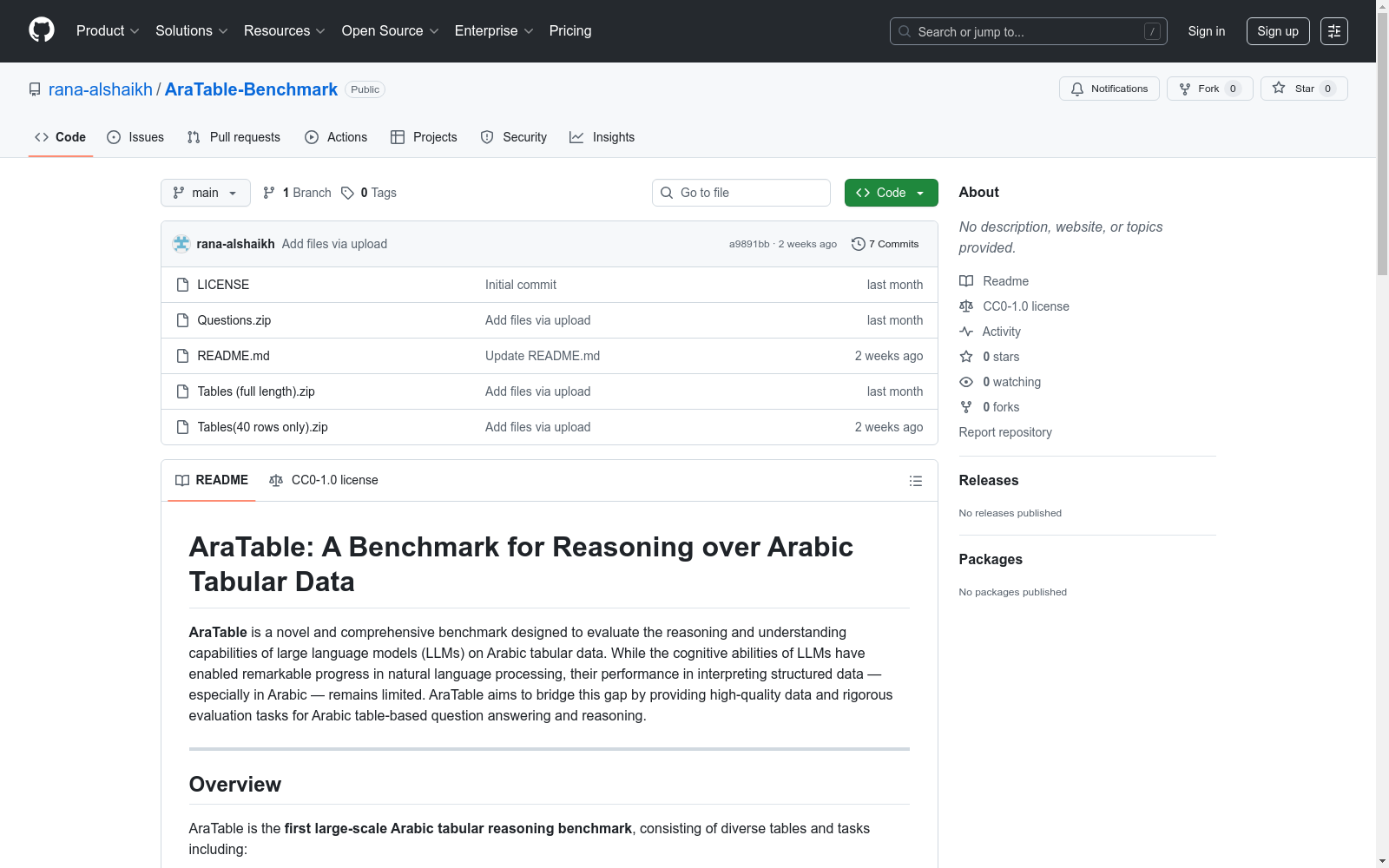The height and width of the screenshot is (868, 1389).
Task: Click file icon beside Tables(40 rows only).zip
Action: click(182, 427)
